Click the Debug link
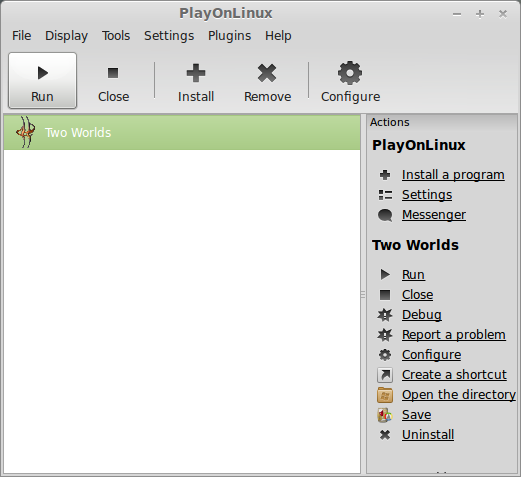The height and width of the screenshot is (477, 521). (422, 315)
